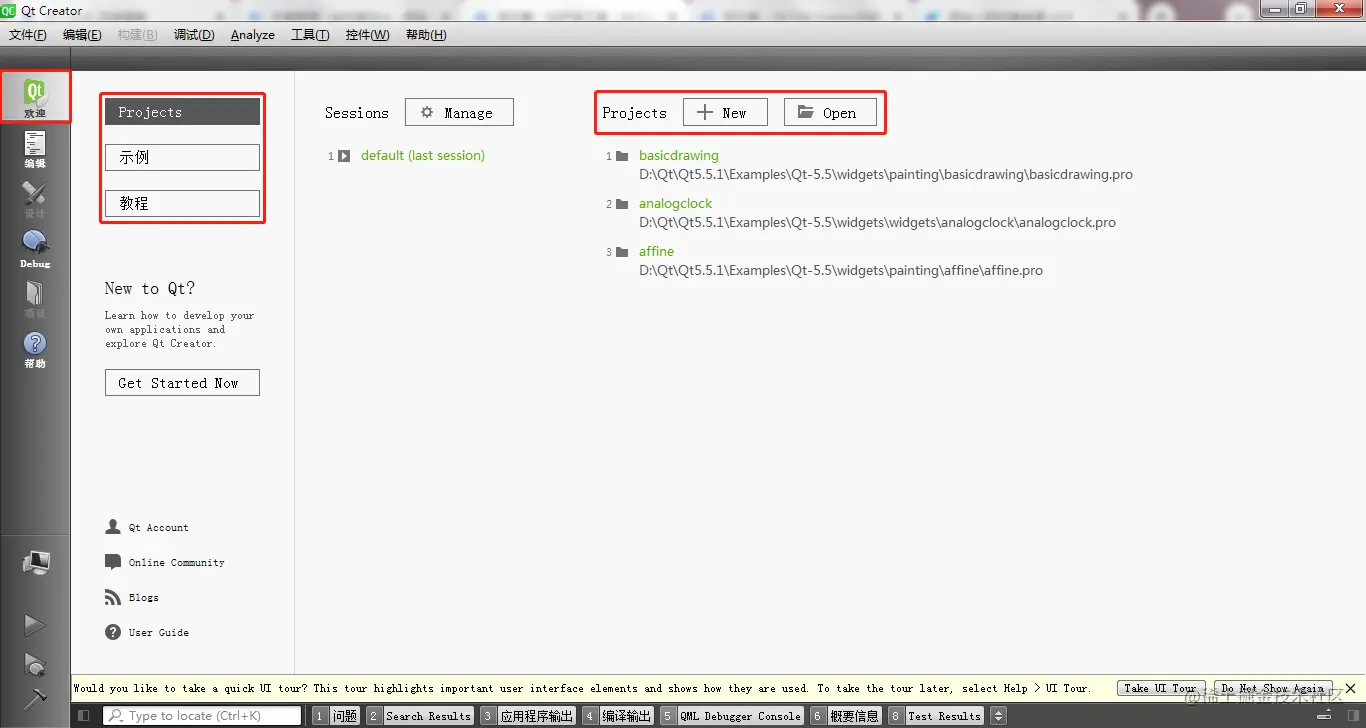The height and width of the screenshot is (728, 1366).
Task: Click folder icon beside analogclock
Action: tap(622, 204)
